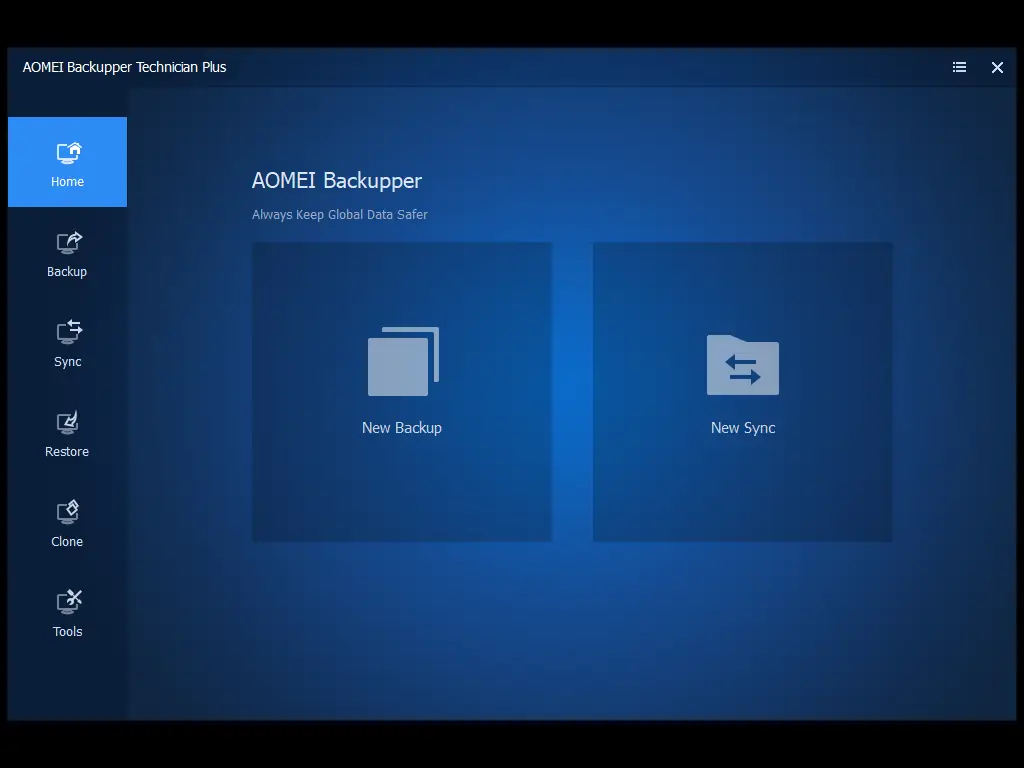Click the New Sync folder icon

pos(742,366)
